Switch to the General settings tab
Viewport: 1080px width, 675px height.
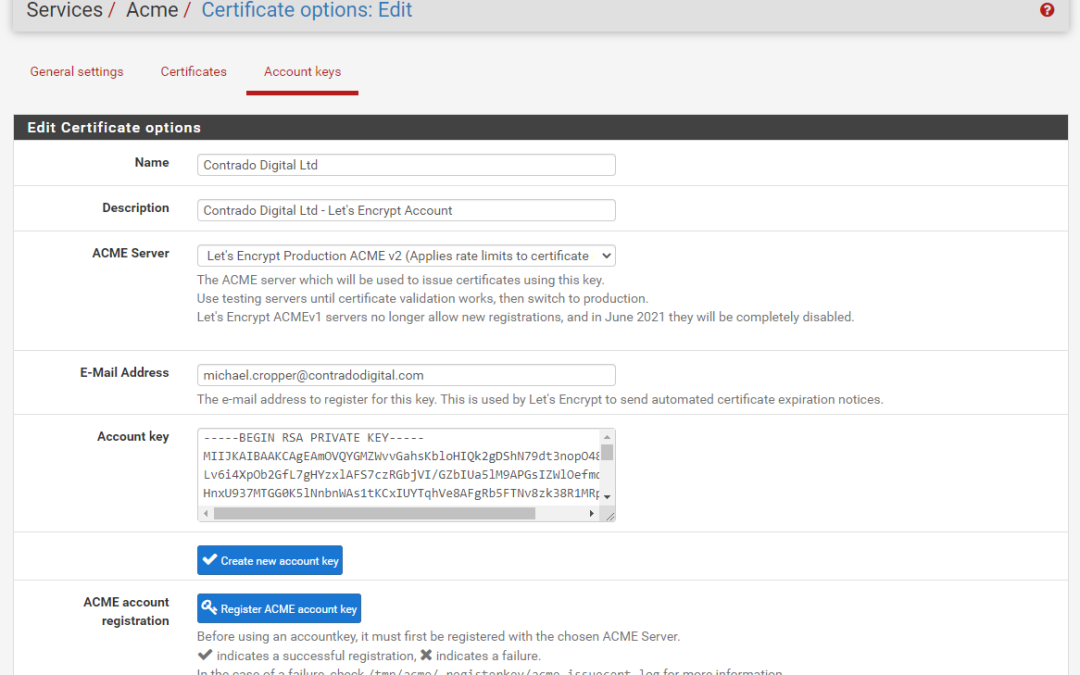click(76, 72)
